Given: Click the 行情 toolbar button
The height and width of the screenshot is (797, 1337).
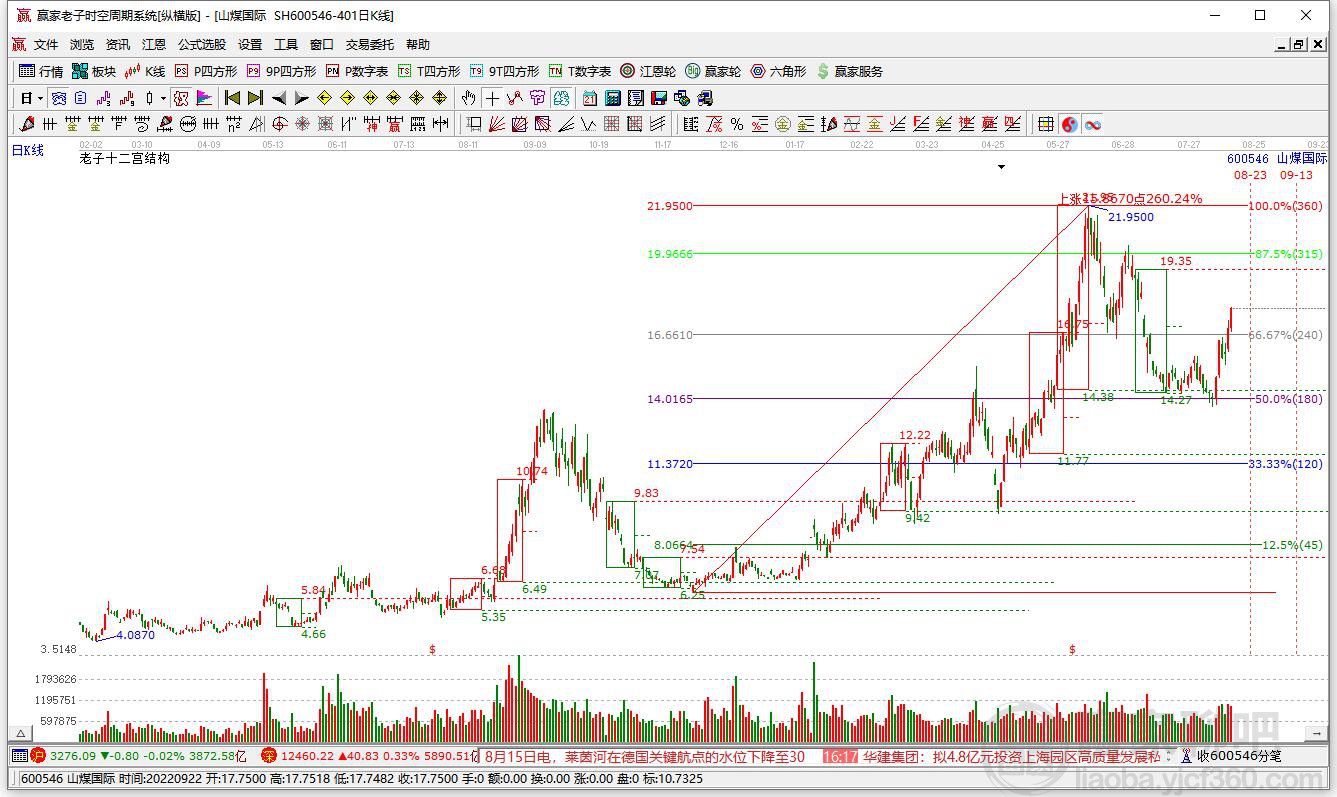Looking at the screenshot, I should point(41,71).
